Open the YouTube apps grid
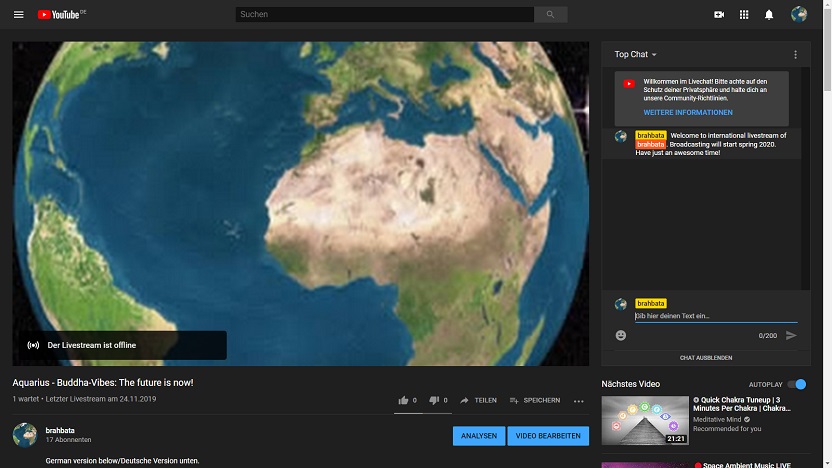Image resolution: width=832 pixels, height=468 pixels. (744, 15)
